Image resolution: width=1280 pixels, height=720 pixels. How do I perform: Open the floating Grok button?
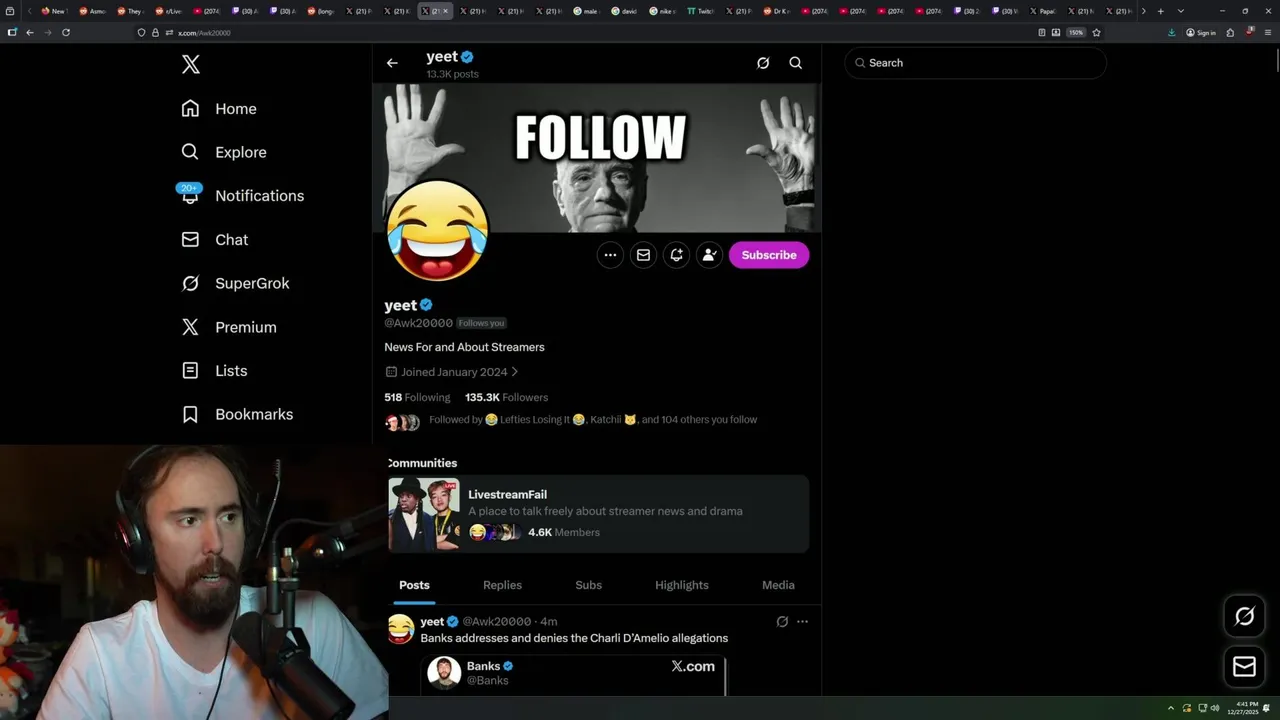point(1244,616)
